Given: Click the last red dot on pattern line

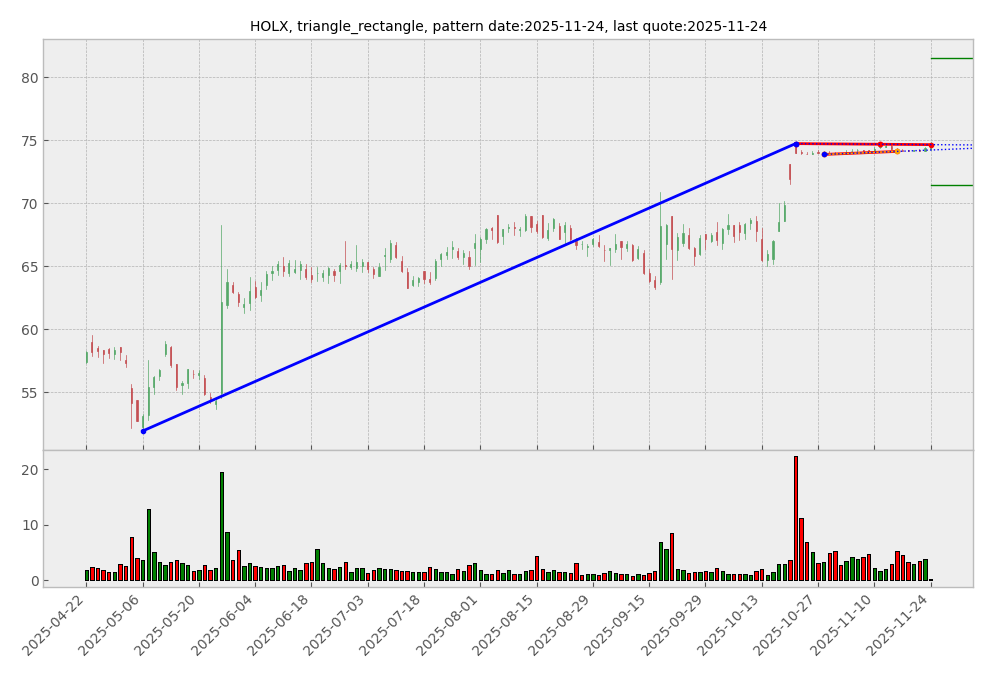Looking at the screenshot, I should 930,145.
